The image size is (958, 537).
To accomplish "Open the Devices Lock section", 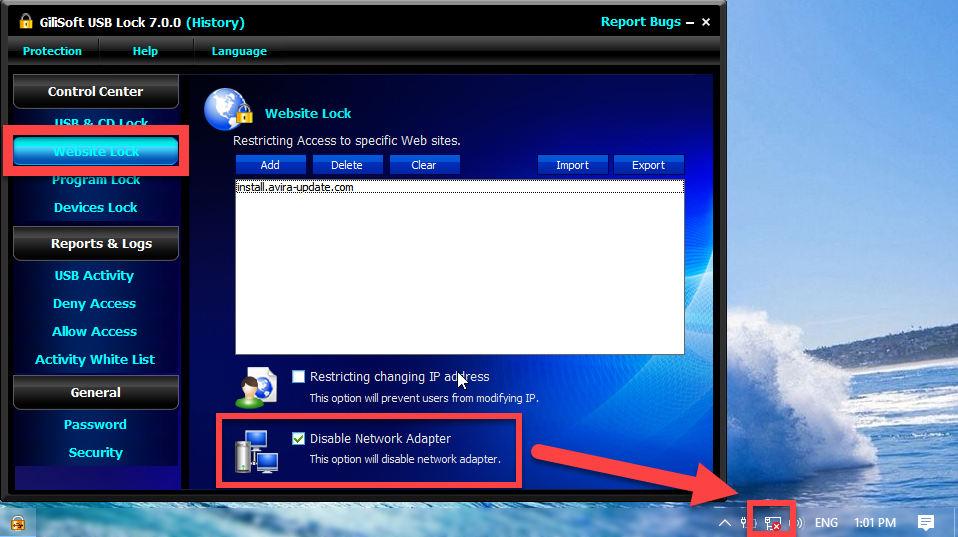I will pos(95,208).
